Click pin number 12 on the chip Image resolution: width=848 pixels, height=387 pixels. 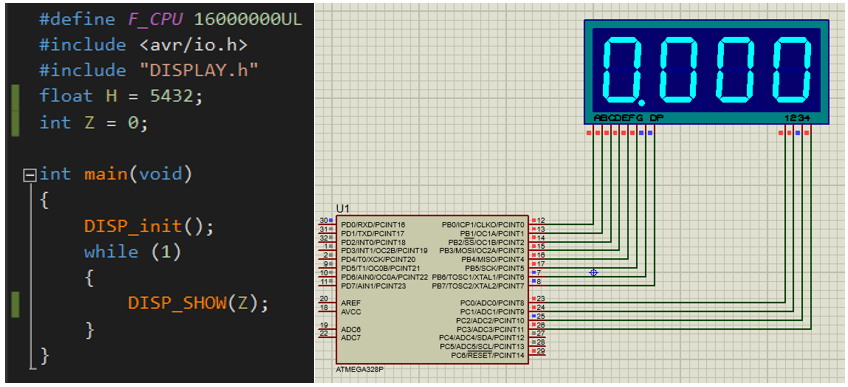coord(541,221)
